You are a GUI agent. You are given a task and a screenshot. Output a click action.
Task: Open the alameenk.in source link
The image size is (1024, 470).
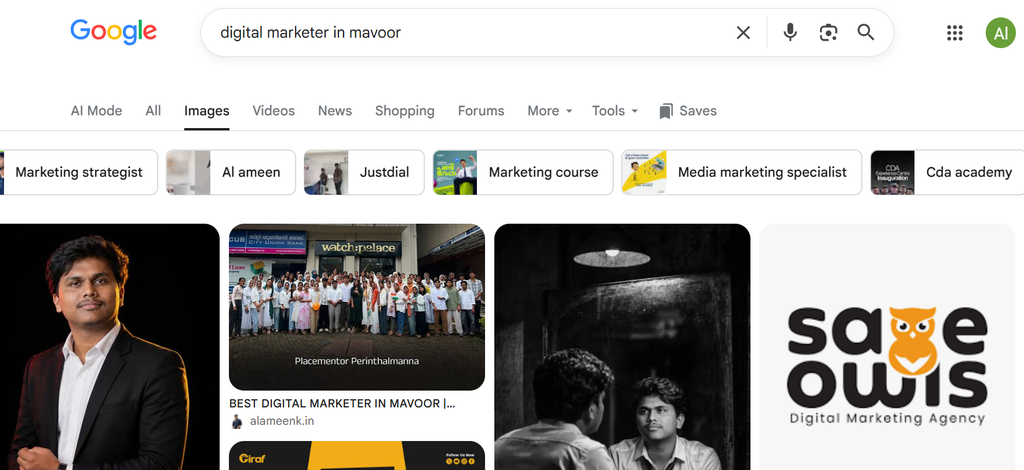[281, 421]
